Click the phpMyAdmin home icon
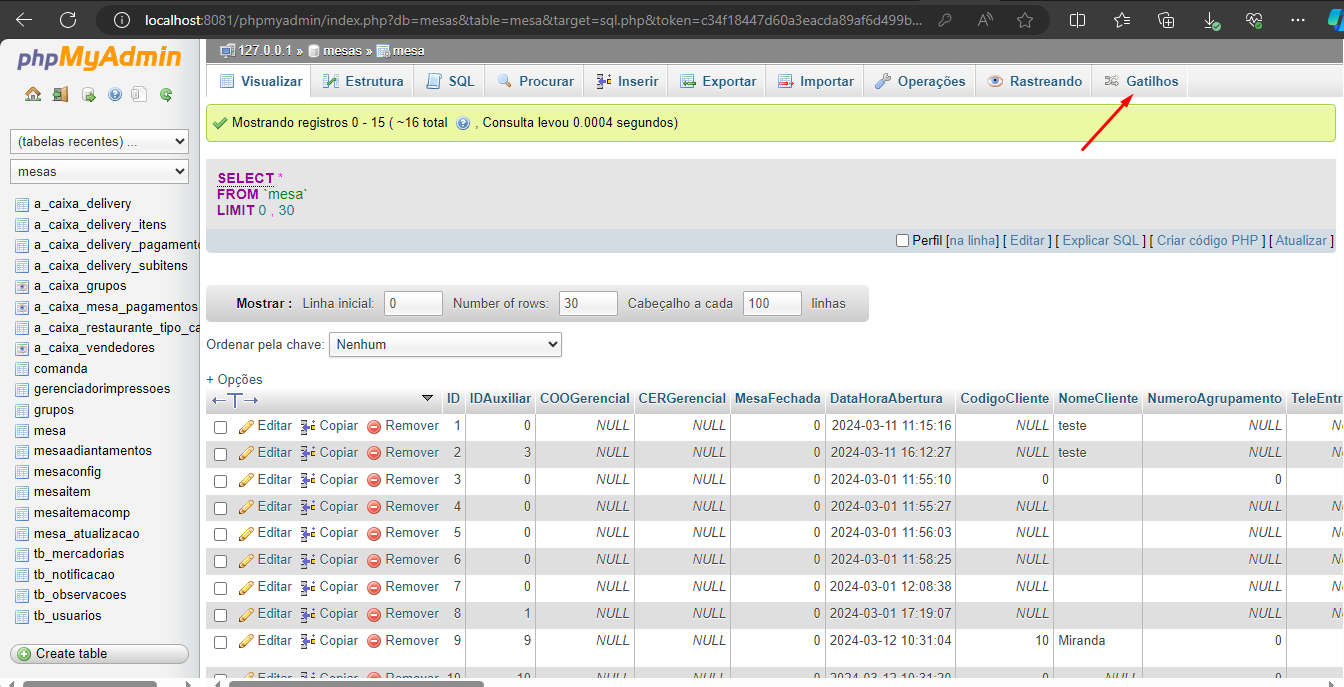Screen dimensions: 1344x687 [x=33, y=95]
